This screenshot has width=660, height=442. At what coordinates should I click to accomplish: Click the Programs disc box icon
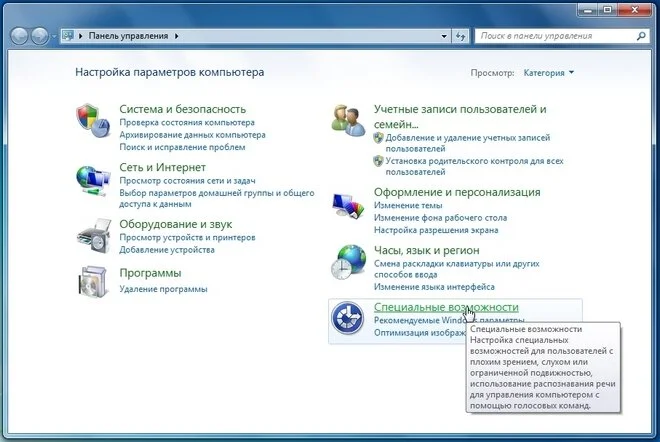tap(93, 282)
